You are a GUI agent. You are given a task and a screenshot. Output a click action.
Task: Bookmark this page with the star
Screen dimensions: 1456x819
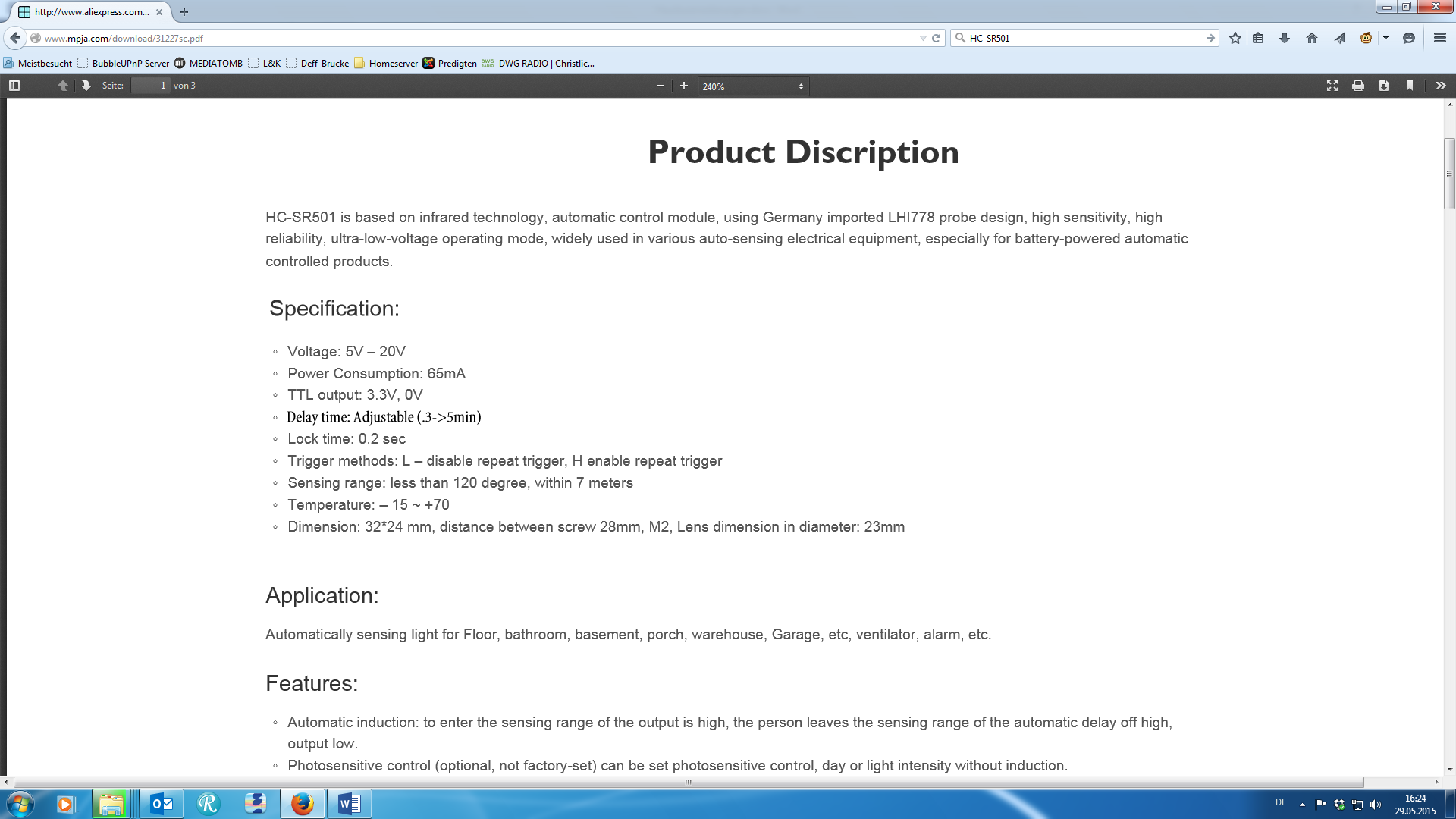(1235, 38)
